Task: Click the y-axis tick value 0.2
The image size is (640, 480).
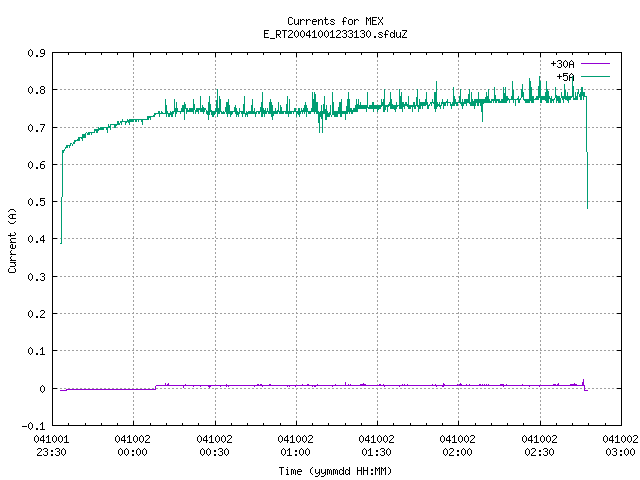Action: (x=36, y=314)
